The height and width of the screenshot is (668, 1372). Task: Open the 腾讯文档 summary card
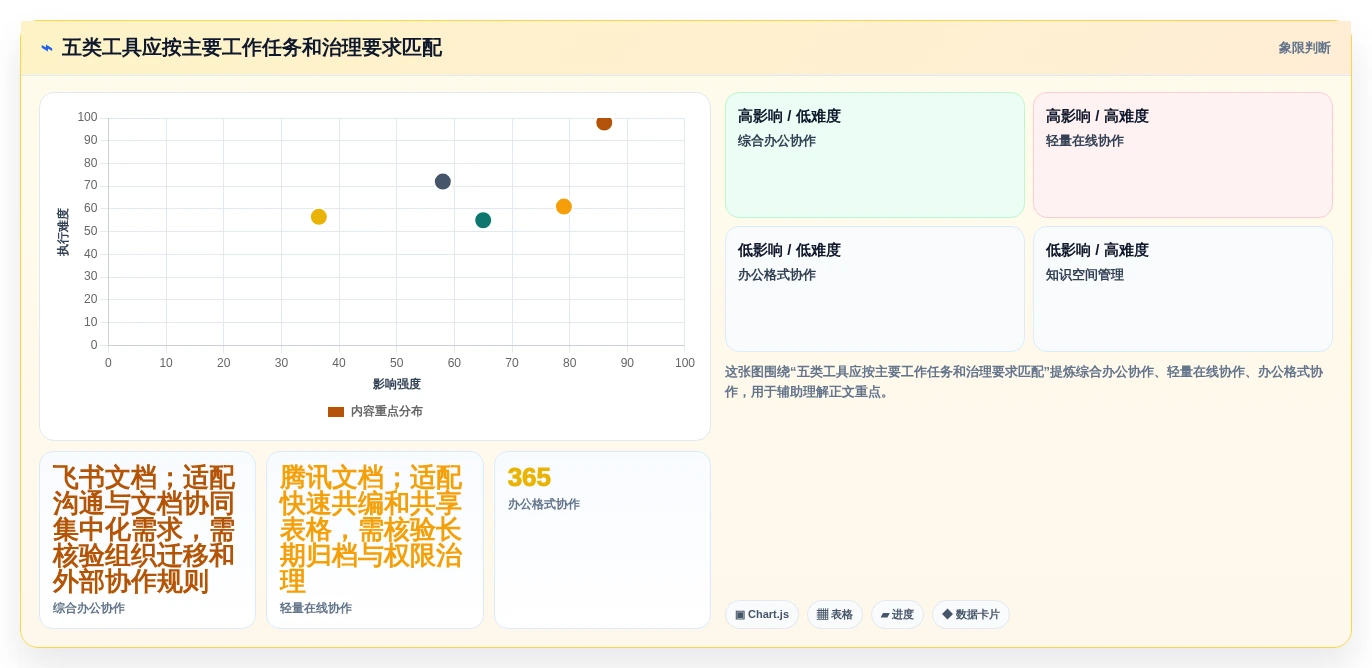click(375, 540)
